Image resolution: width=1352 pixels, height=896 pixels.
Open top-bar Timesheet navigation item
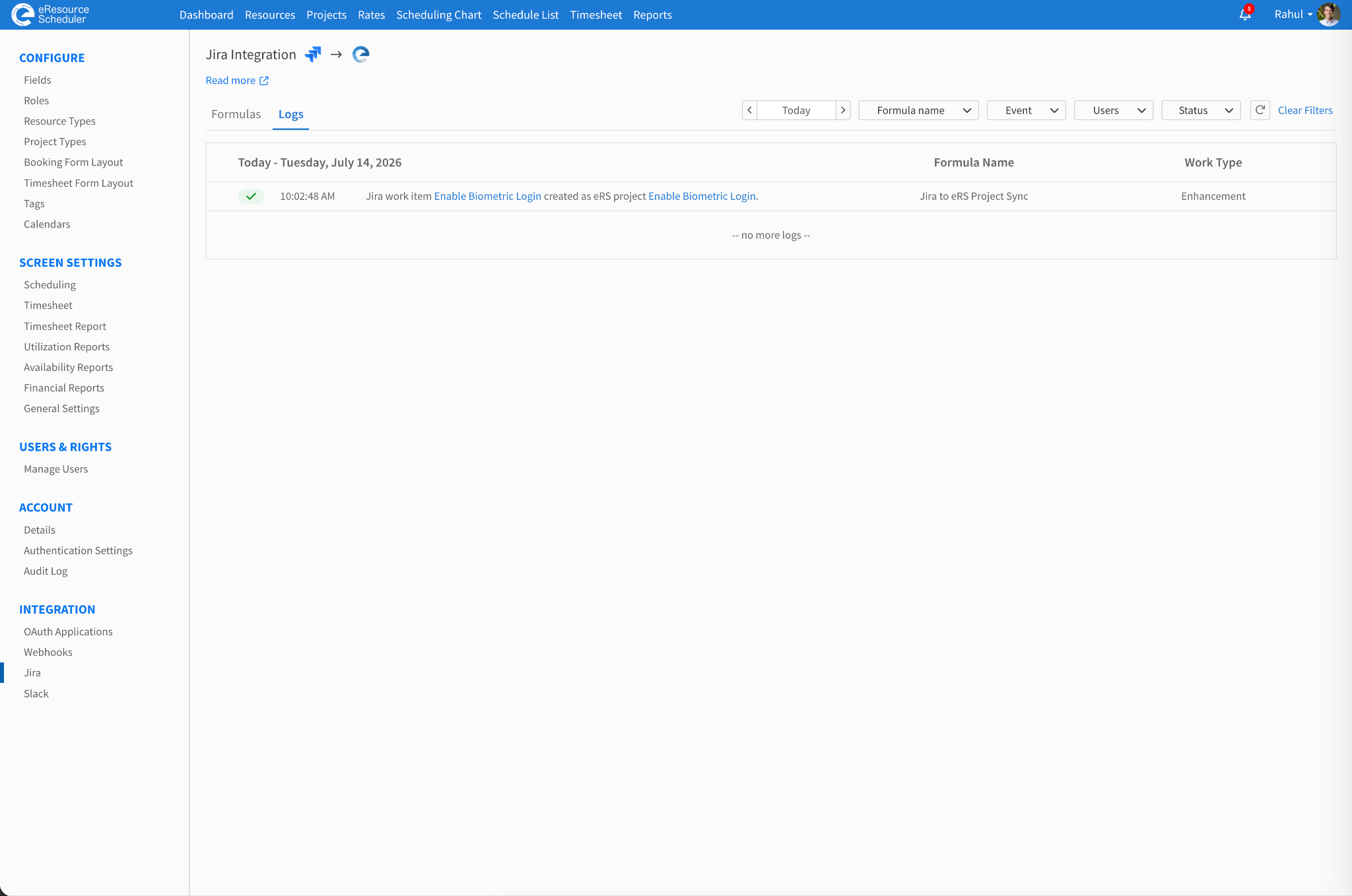(x=595, y=15)
